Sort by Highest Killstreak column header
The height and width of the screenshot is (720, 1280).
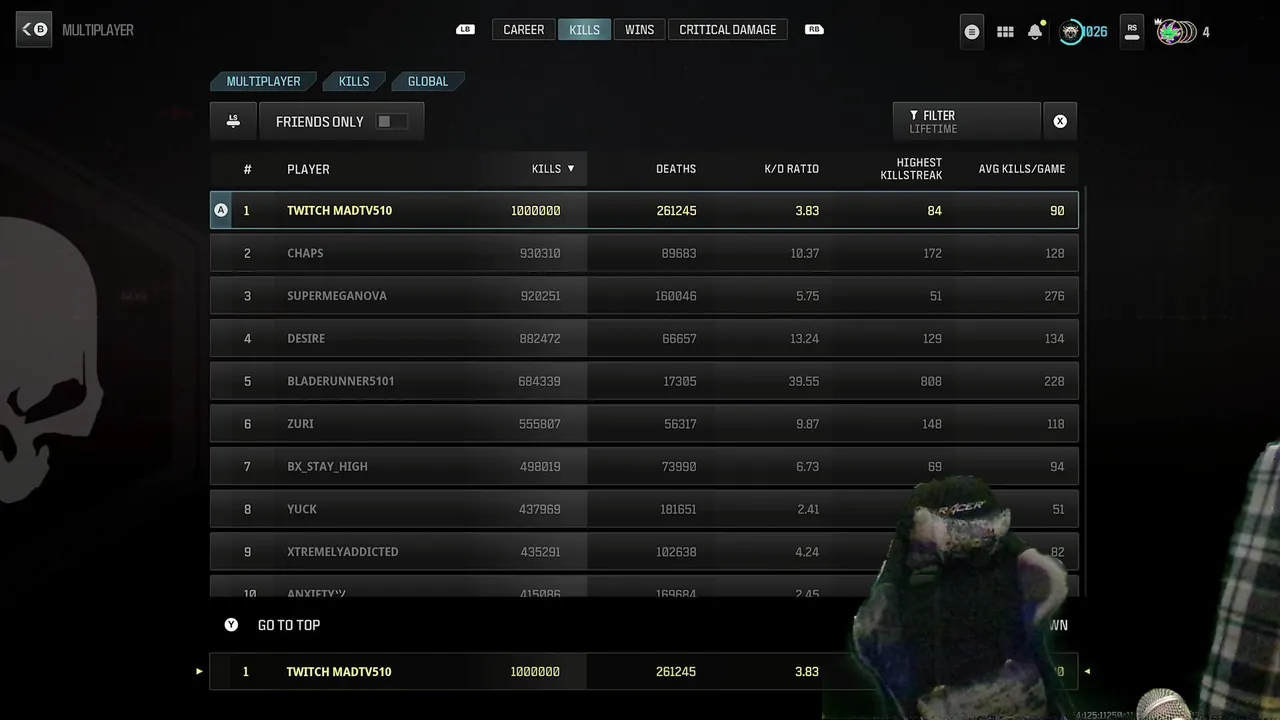(x=911, y=169)
